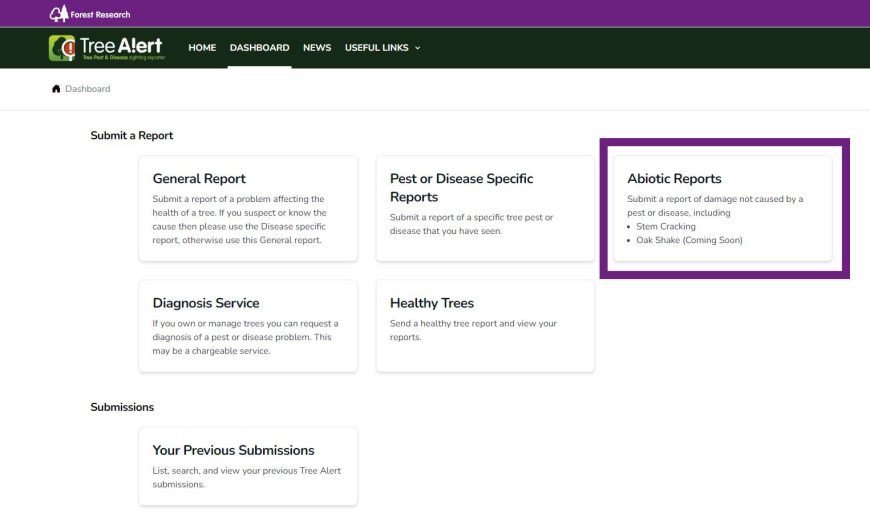Open the Abiotic Reports card
This screenshot has height=529, width=870.
coord(722,208)
